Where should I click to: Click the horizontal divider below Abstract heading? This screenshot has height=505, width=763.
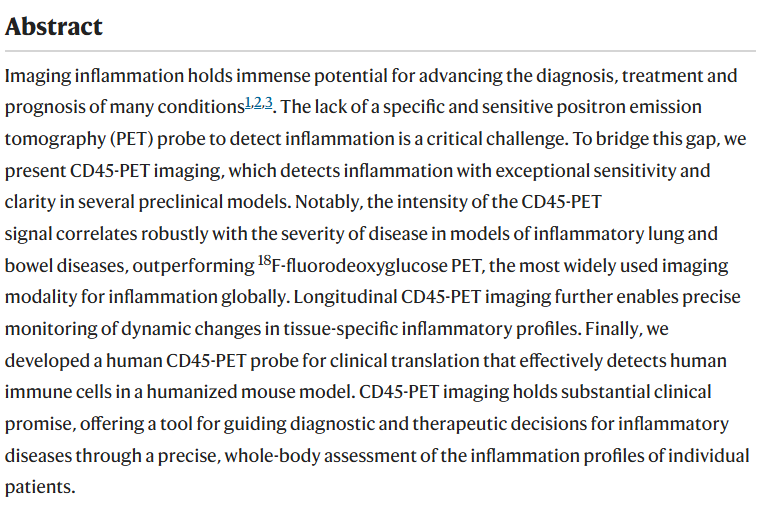(380, 51)
